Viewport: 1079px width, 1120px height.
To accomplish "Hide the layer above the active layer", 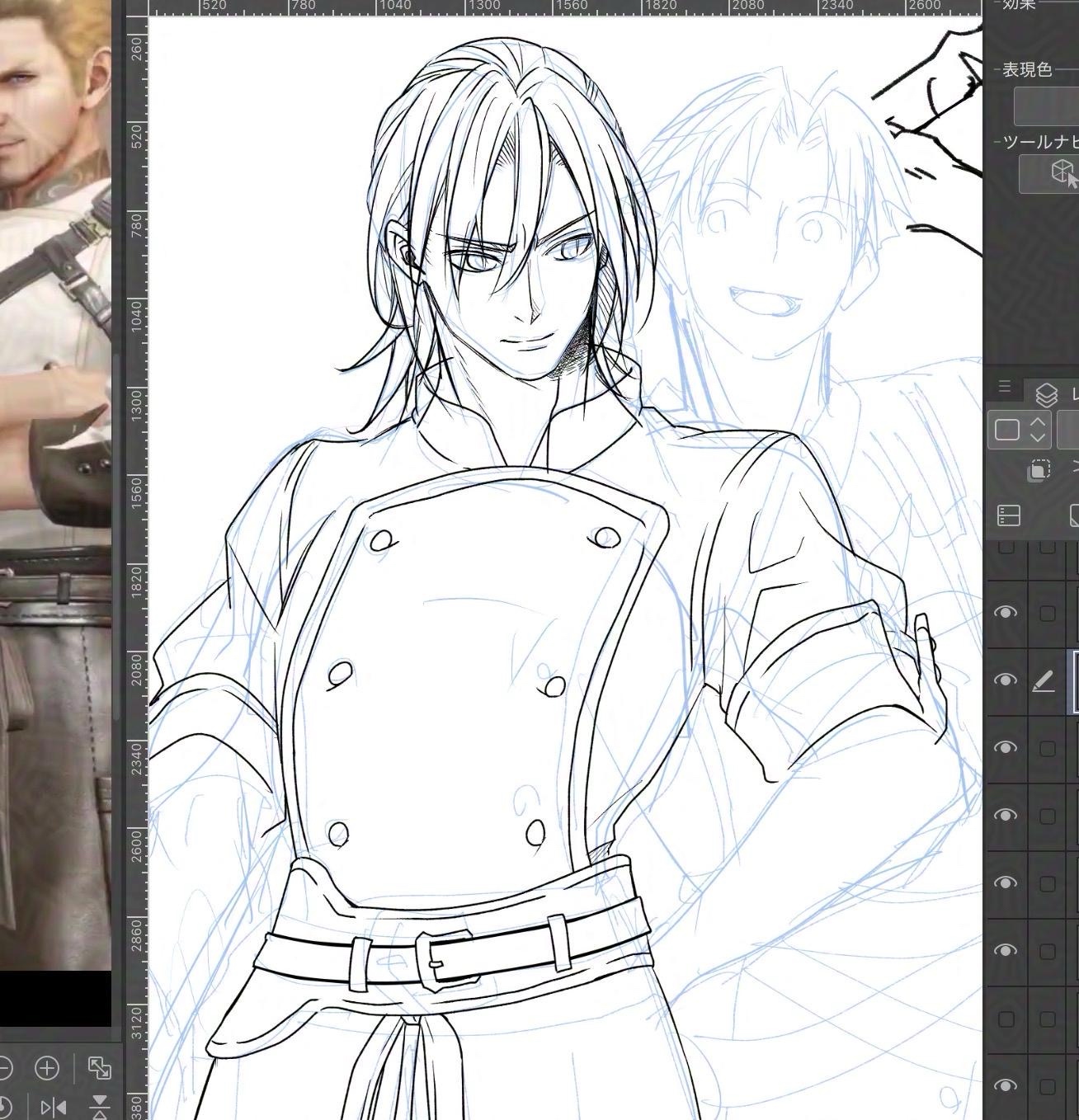I will (1005, 613).
